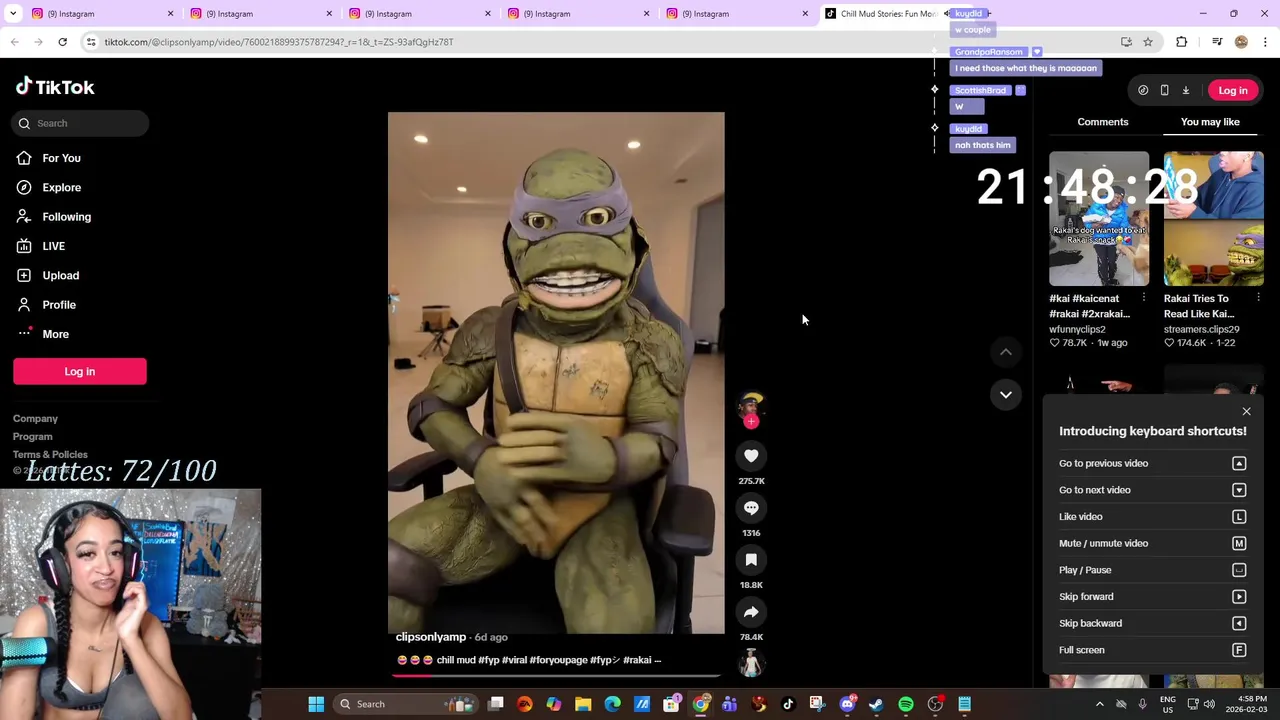Expand Program footer section
The height and width of the screenshot is (720, 1280).
coord(33,437)
